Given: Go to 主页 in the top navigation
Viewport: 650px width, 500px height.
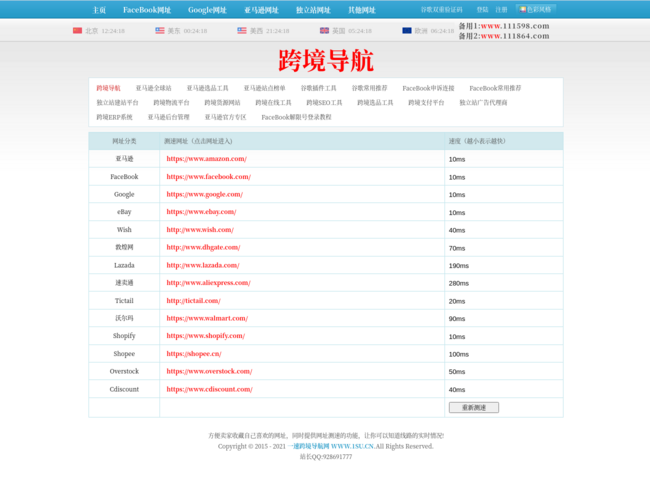Looking at the screenshot, I should pyautogui.click(x=99, y=10).
